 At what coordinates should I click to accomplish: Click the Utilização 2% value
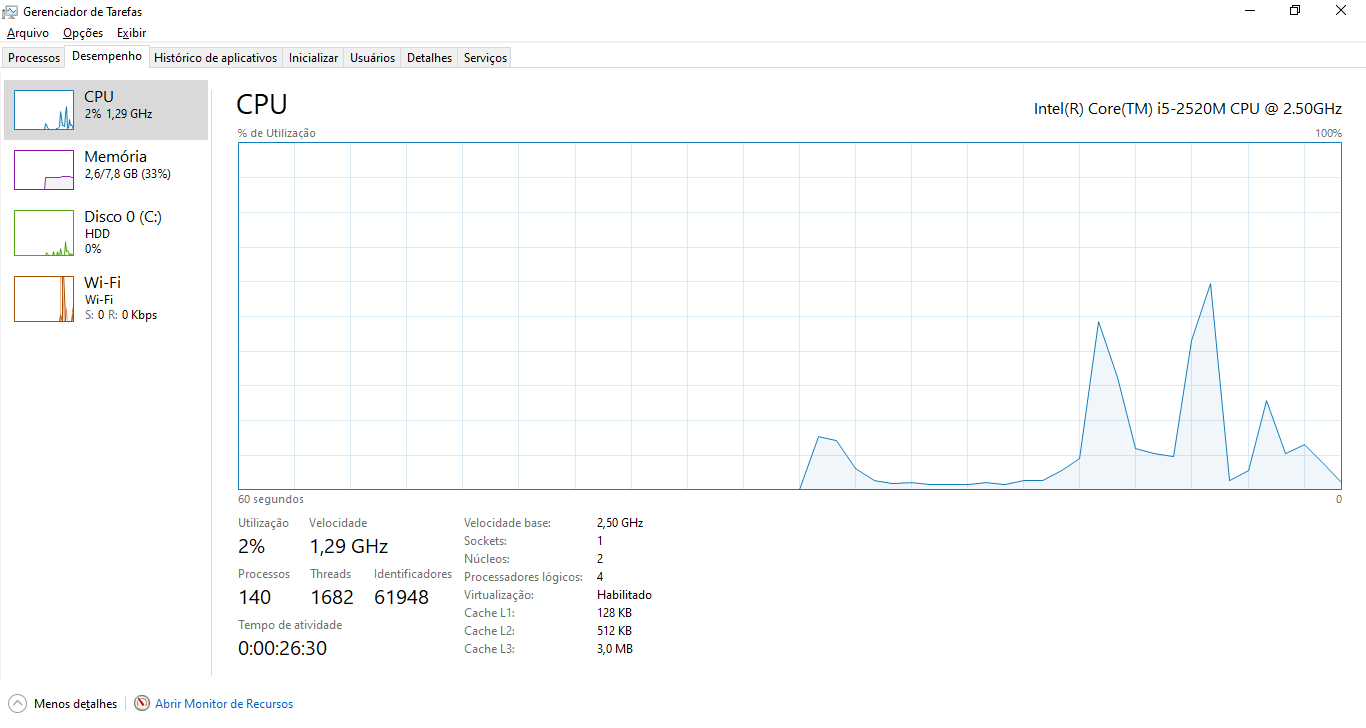point(251,546)
